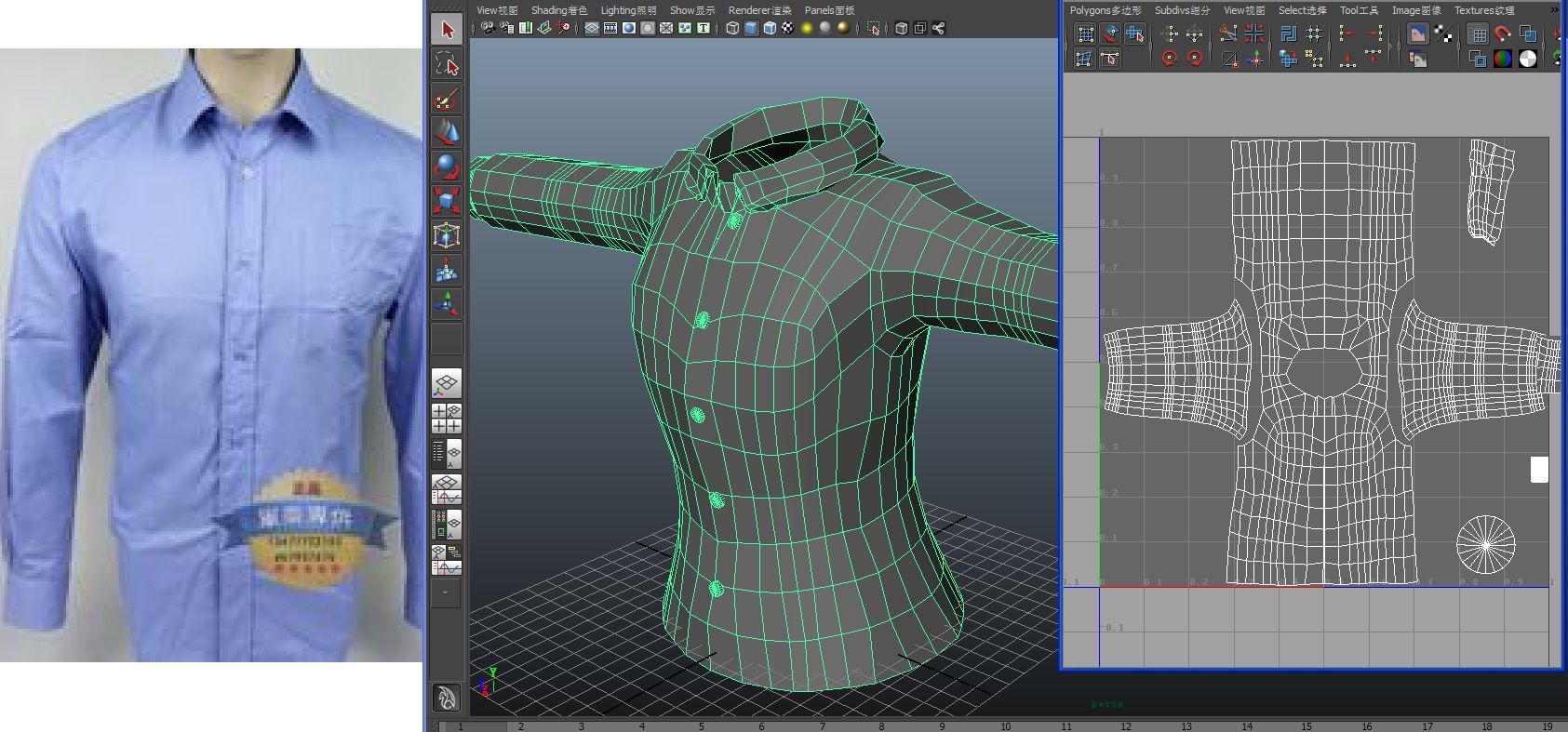The height and width of the screenshot is (732, 1568).
Task: Toggle checkered texture display in UV editor
Action: [x=1443, y=34]
